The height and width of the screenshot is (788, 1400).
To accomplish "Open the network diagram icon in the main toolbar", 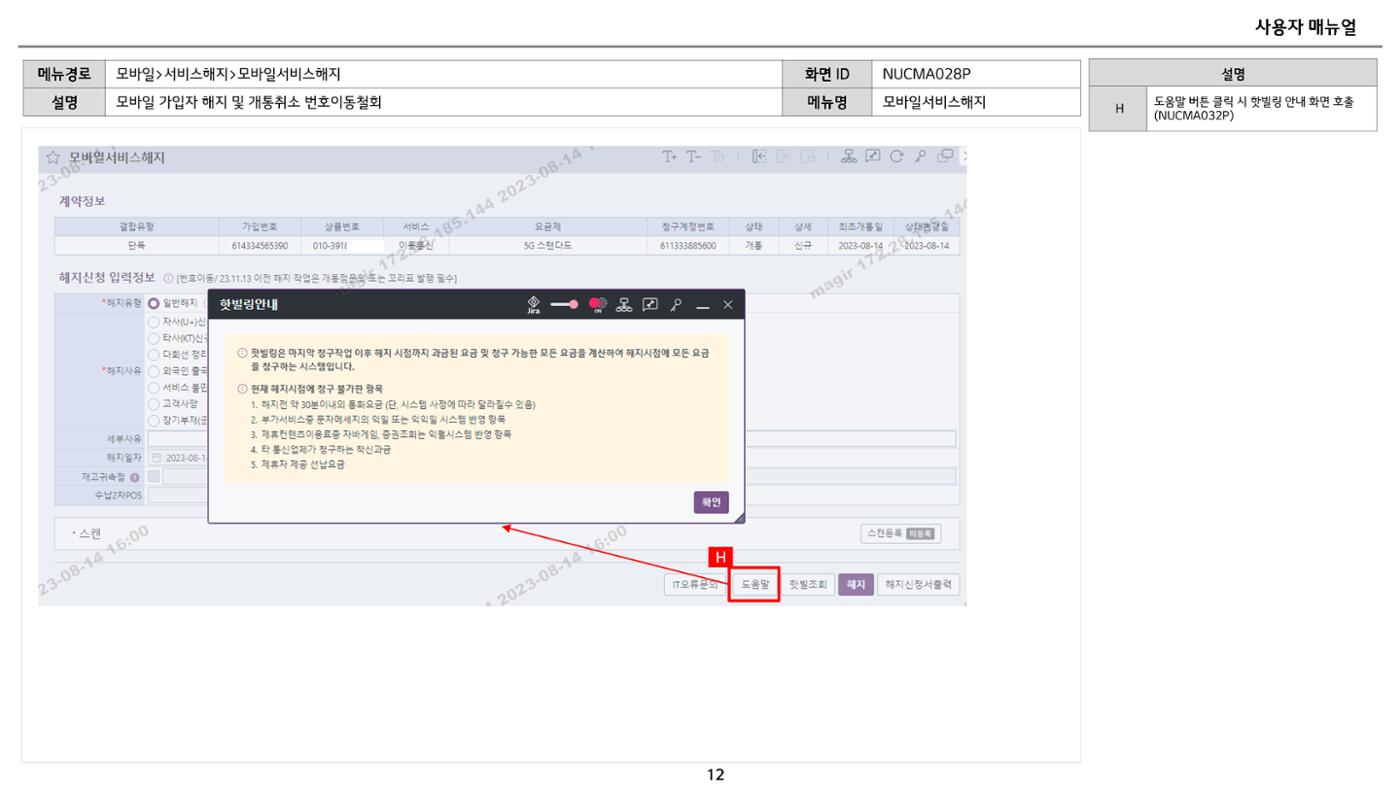I will 849,157.
